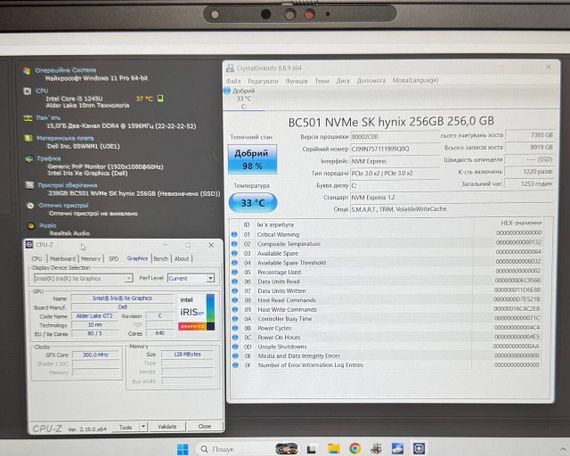This screenshot has width=570, height=456.
Task: Open the Теми menu in CrystalDiskInfo
Action: [x=322, y=81]
